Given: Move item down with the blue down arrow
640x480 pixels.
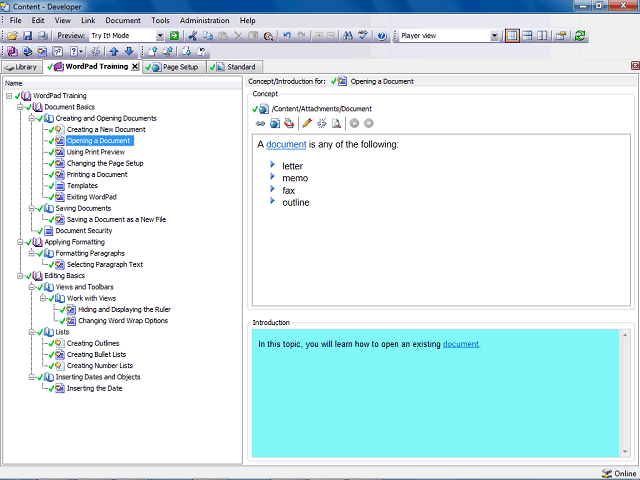Looking at the screenshot, I should (x=129, y=51).
